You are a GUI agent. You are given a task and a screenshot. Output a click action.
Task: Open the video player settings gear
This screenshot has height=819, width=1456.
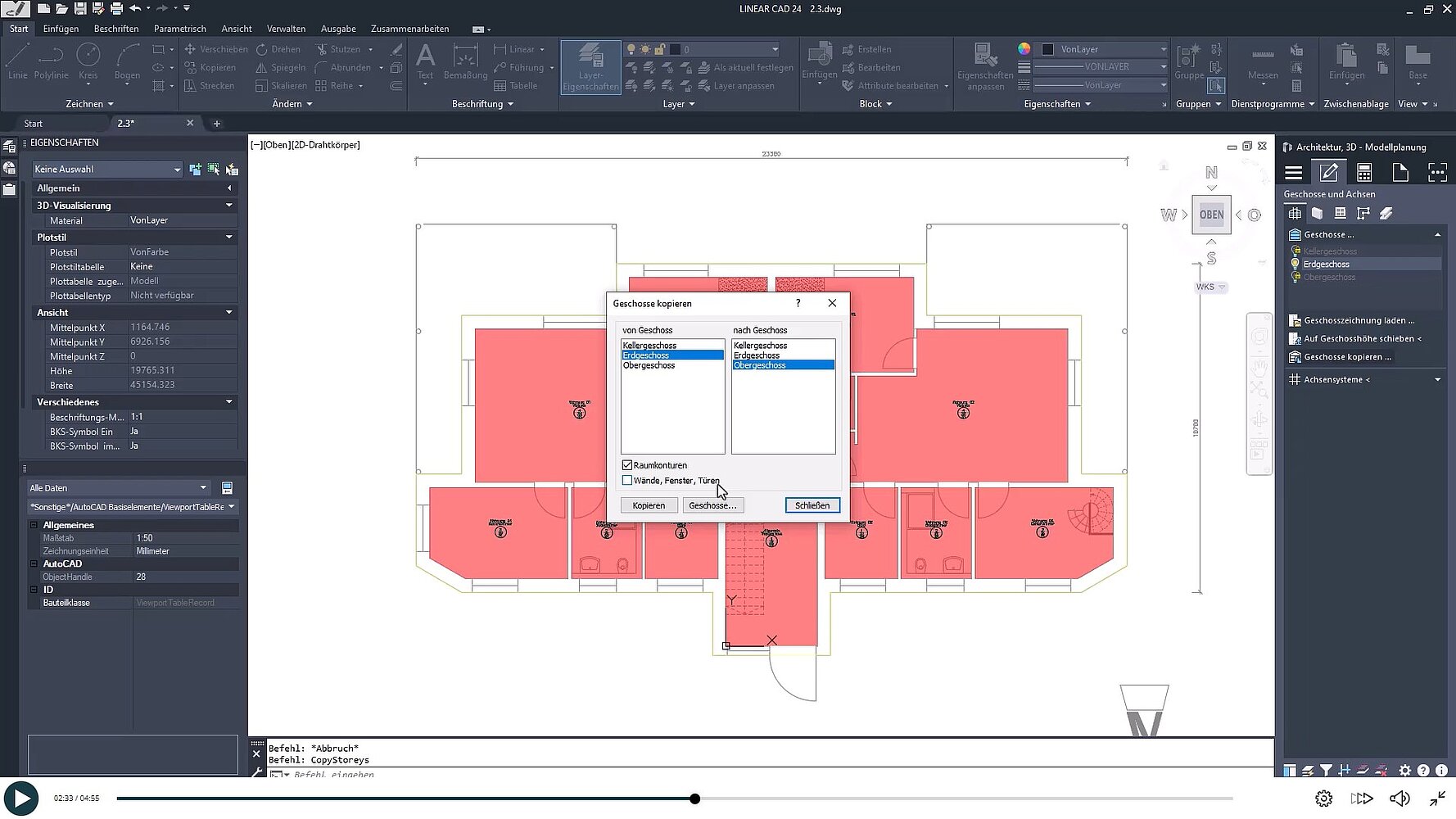pos(1323,799)
